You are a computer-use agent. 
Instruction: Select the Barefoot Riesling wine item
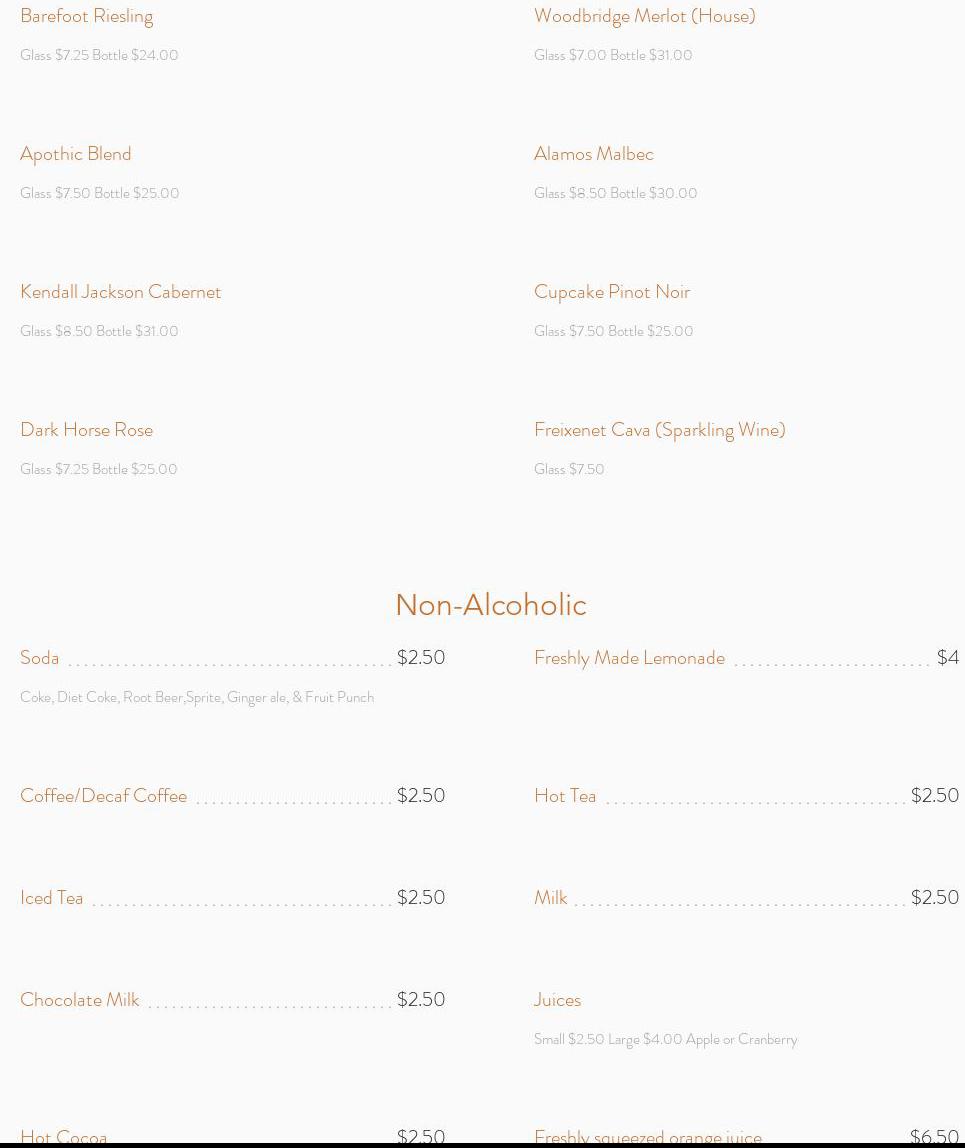[86, 16]
